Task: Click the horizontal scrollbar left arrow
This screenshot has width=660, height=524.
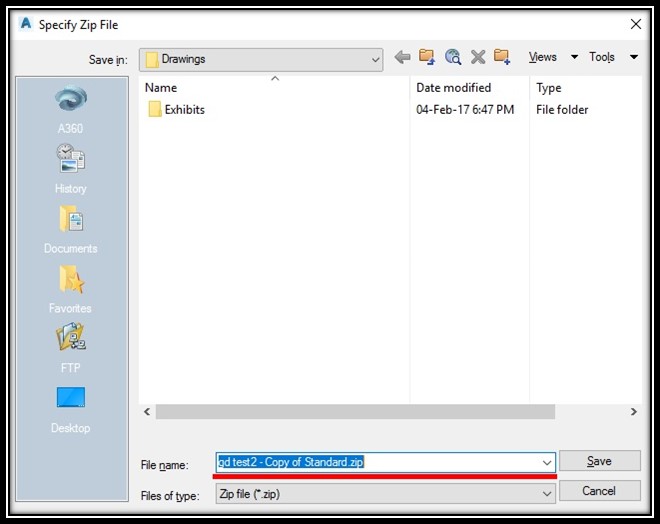Action: (x=147, y=412)
